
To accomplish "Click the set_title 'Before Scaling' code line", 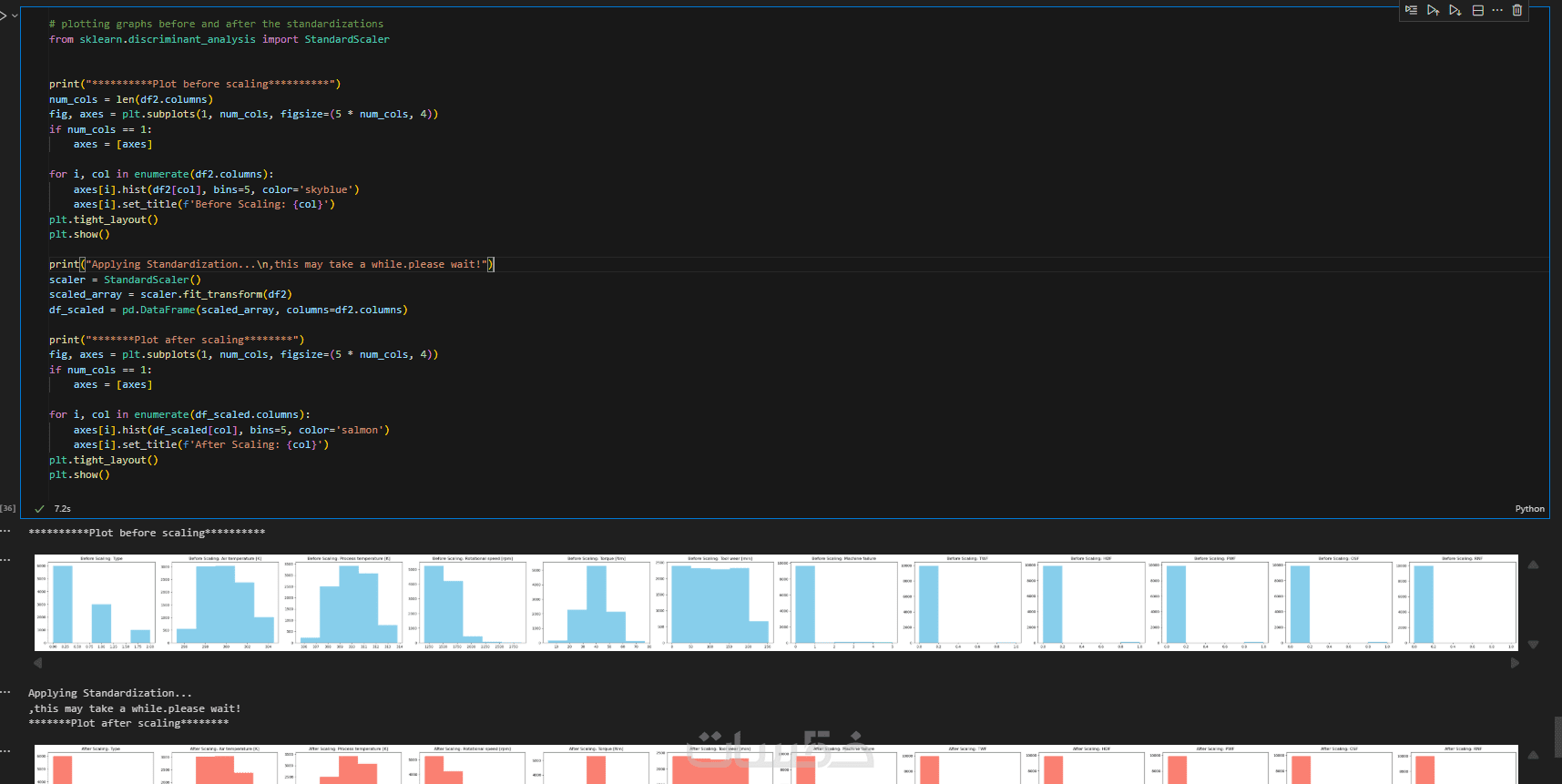I will point(204,204).
